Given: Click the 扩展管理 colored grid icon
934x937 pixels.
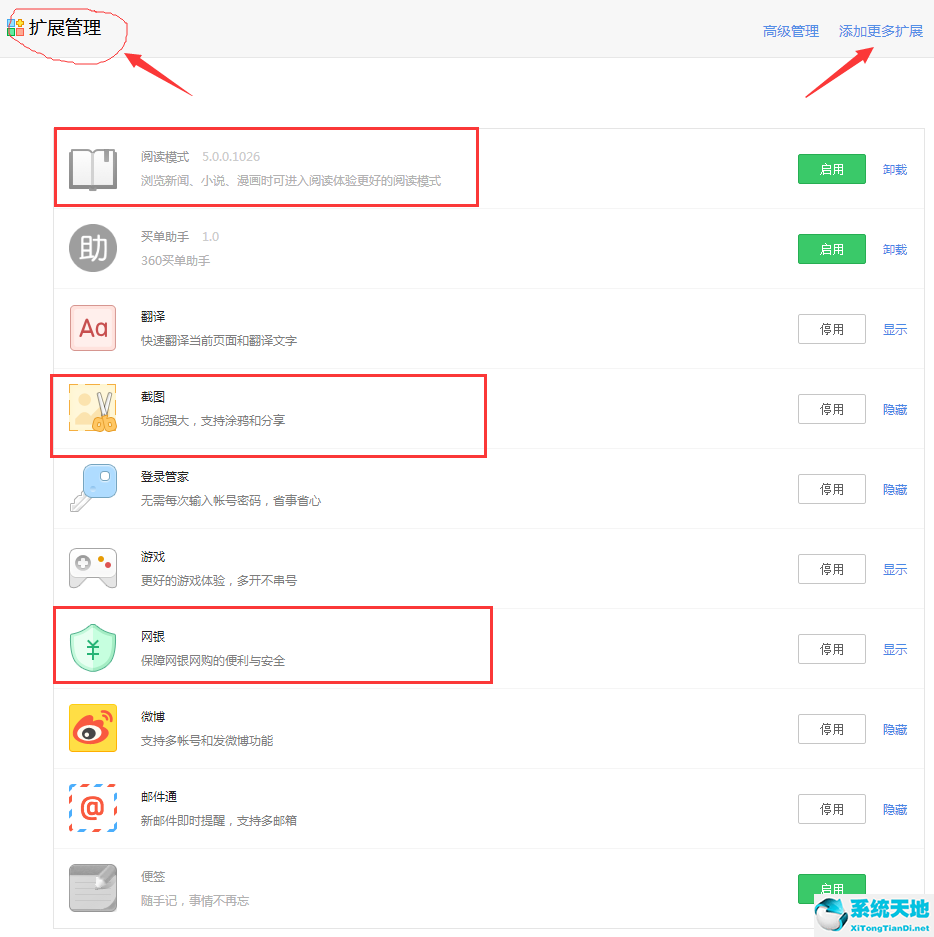Looking at the screenshot, I should click(x=16, y=27).
